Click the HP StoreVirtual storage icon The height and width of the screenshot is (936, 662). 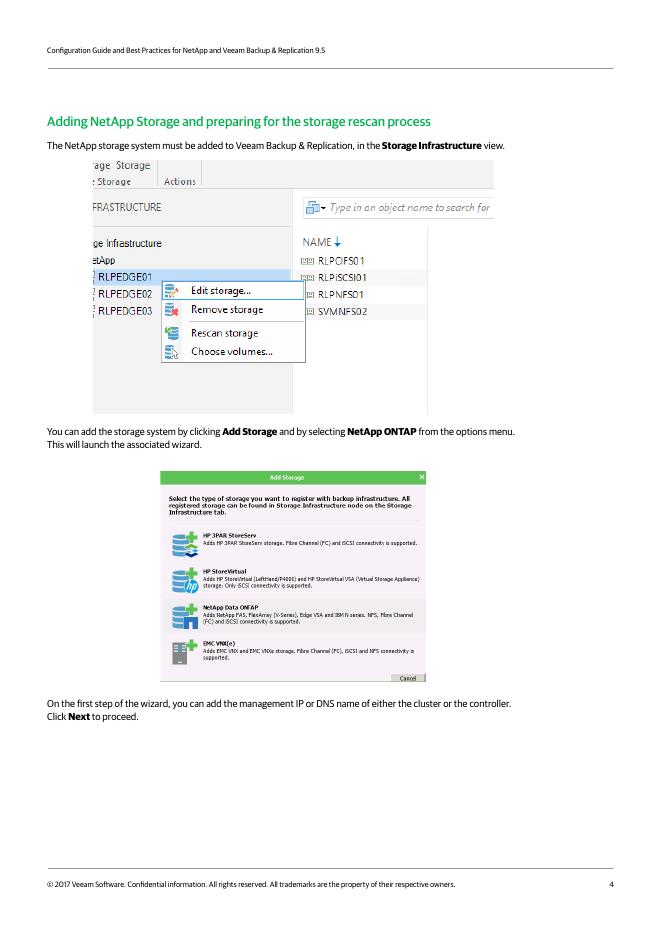184,580
